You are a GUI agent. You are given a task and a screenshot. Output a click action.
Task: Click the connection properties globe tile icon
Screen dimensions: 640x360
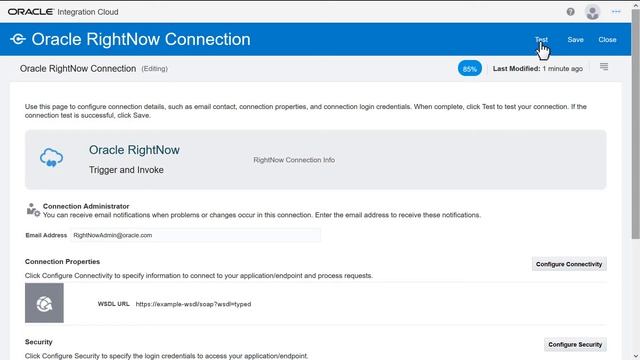tap(44, 303)
